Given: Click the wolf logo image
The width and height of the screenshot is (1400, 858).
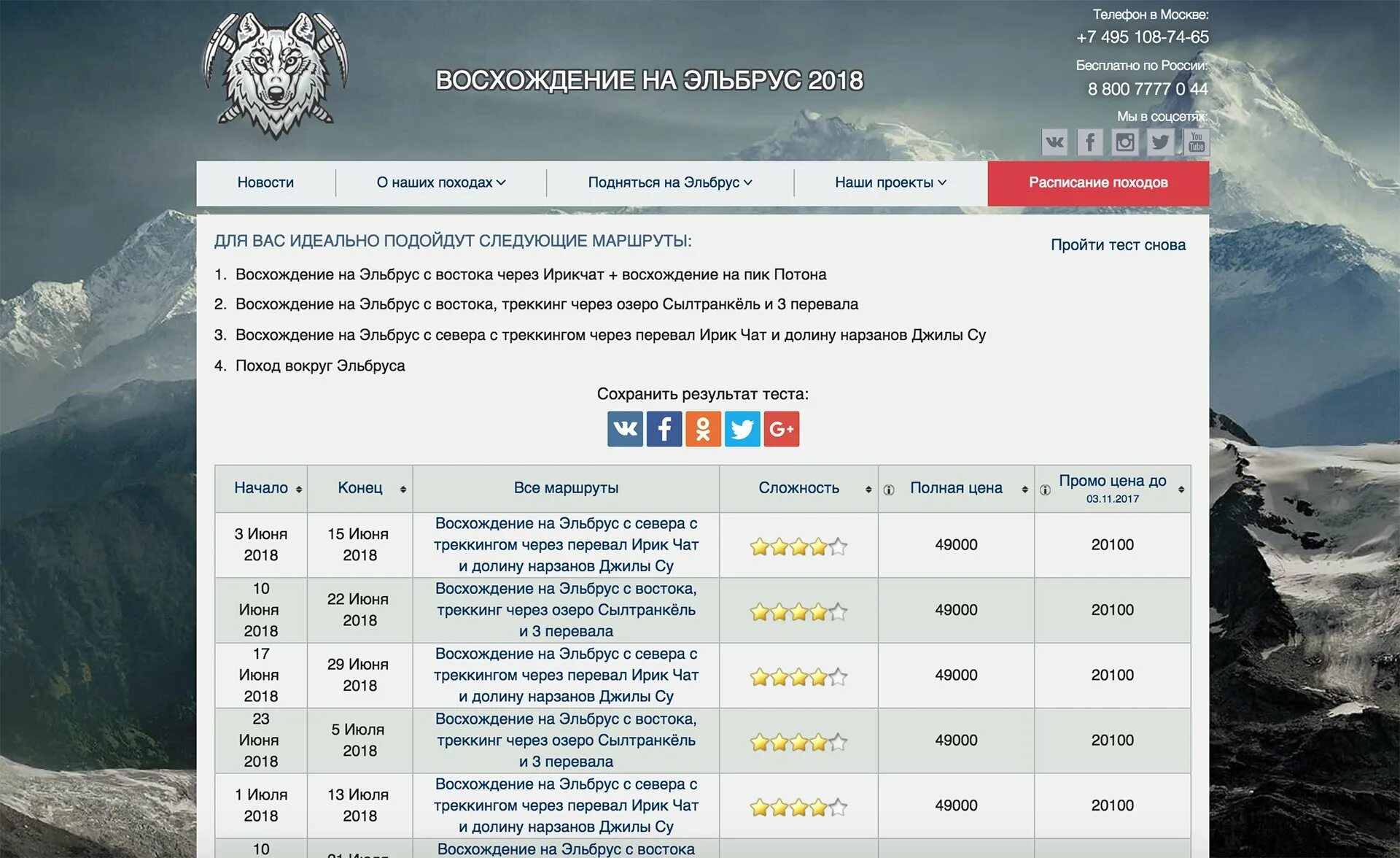Looking at the screenshot, I should click(276, 74).
